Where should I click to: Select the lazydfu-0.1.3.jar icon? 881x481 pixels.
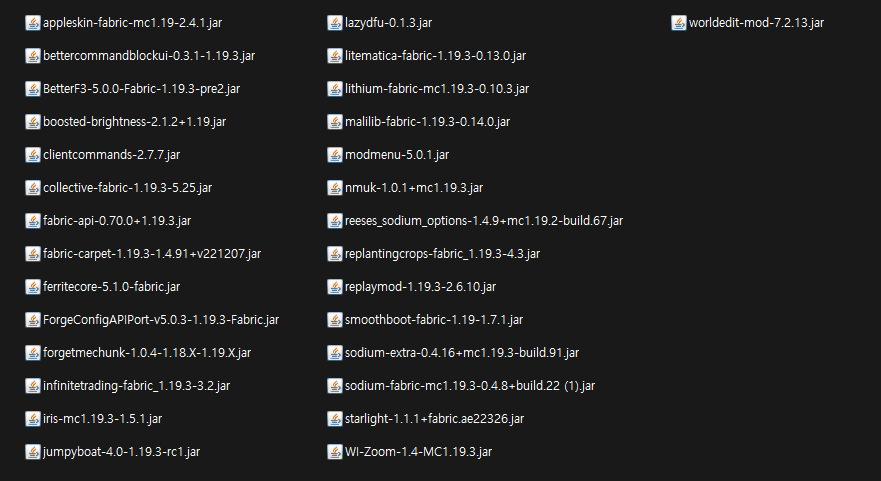tap(335, 23)
